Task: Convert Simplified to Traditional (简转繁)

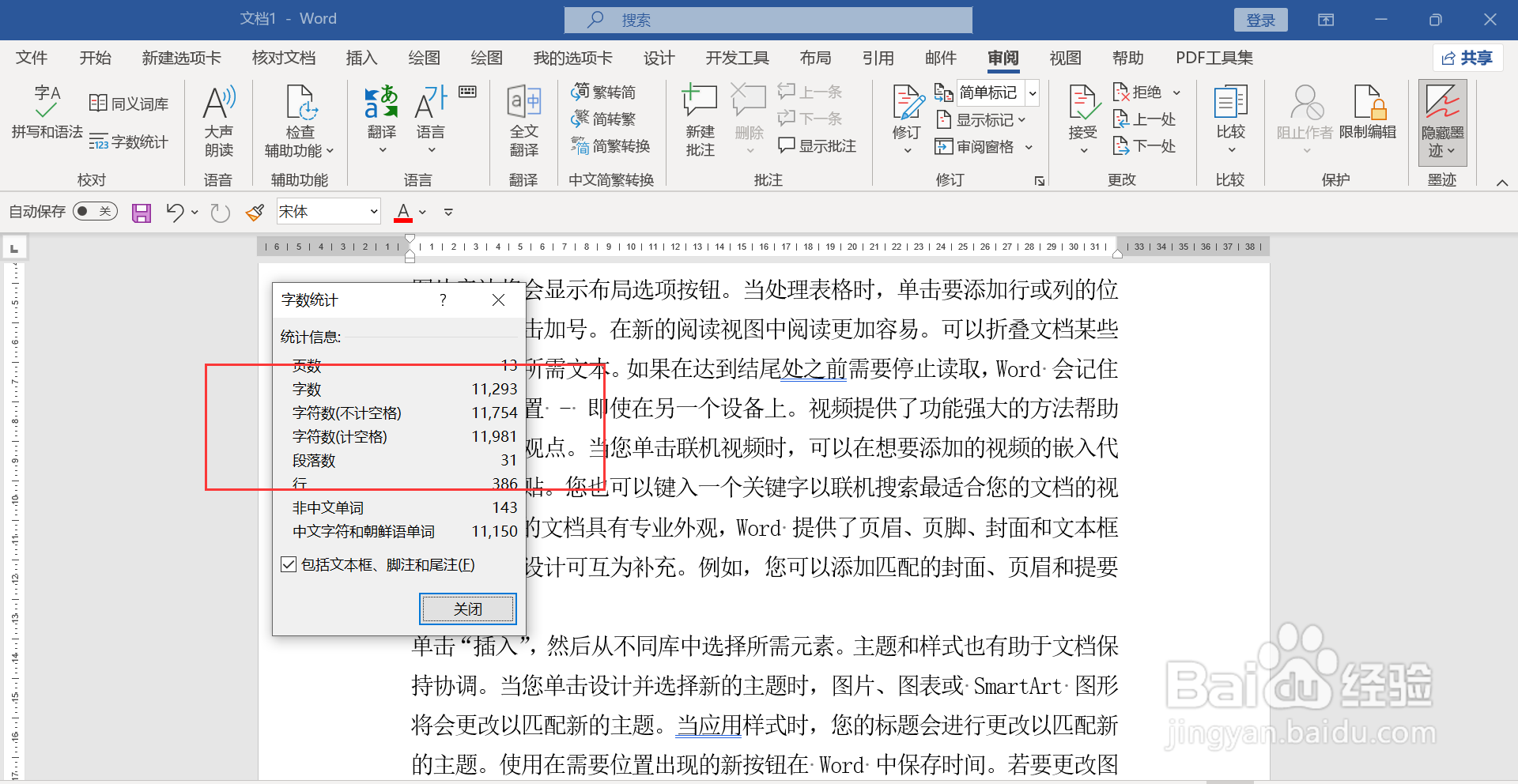Action: click(x=603, y=119)
